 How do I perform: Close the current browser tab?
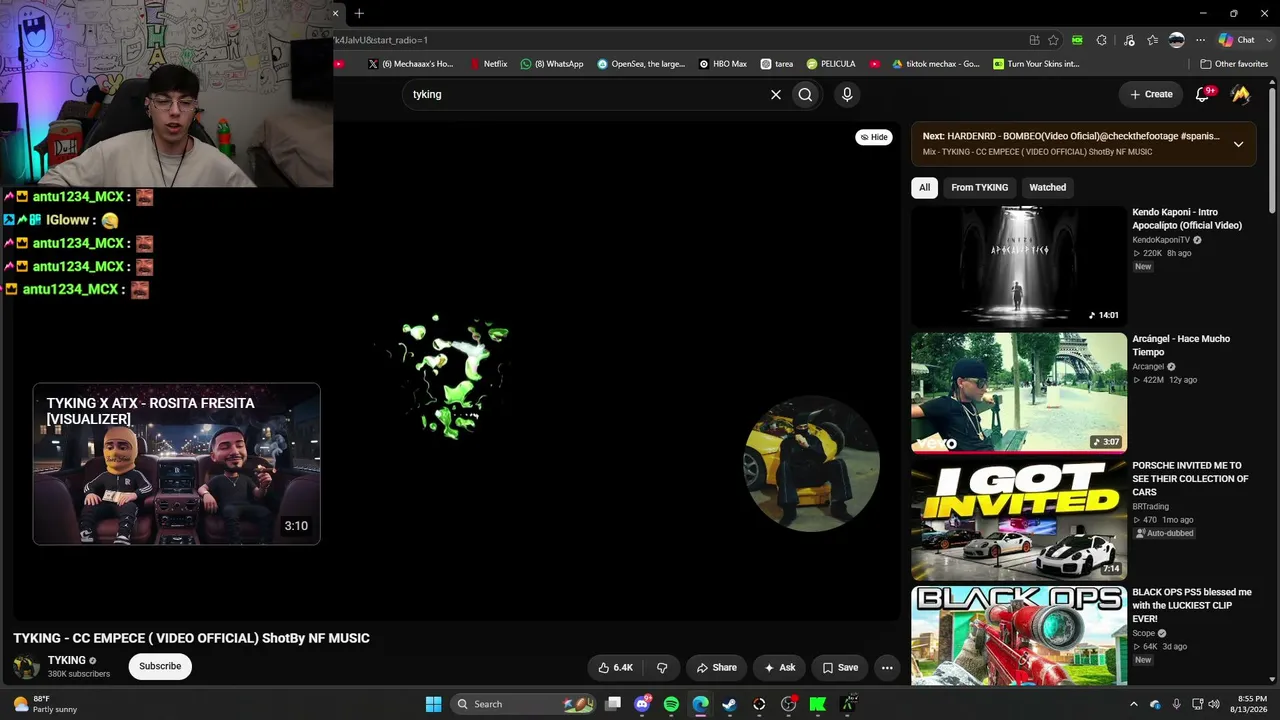[336, 13]
